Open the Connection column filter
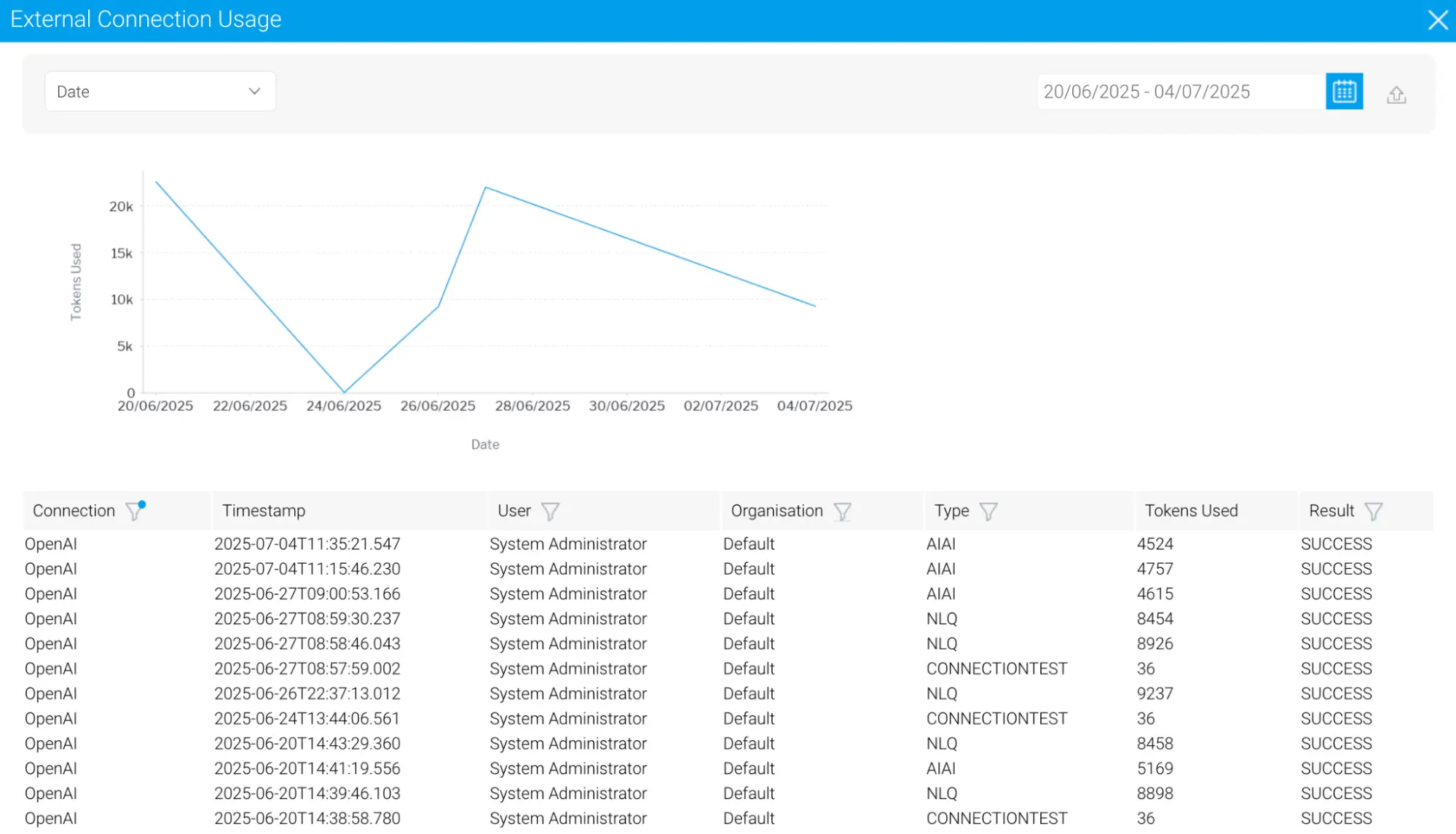The height and width of the screenshot is (834, 1456). pyautogui.click(x=134, y=511)
